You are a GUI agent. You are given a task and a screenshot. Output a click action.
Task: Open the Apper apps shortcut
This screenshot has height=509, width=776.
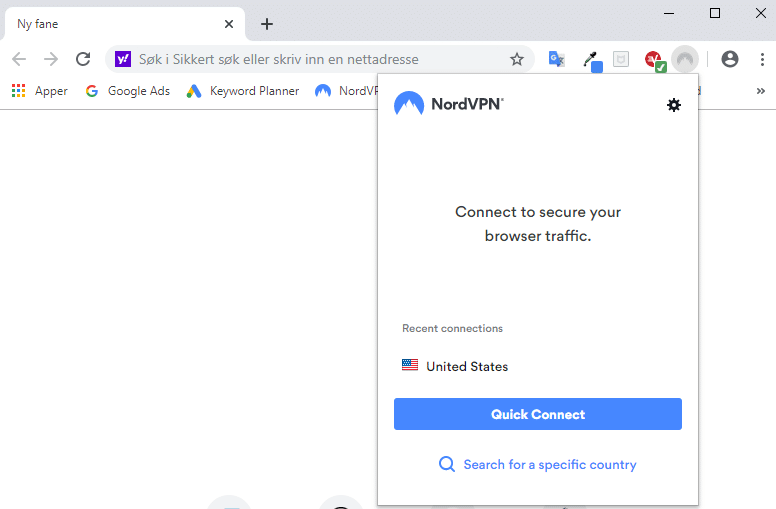40,91
